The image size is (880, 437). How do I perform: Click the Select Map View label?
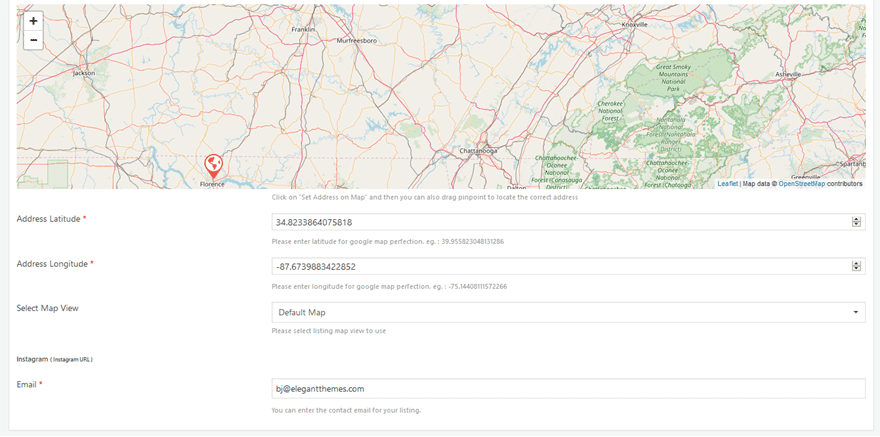click(x=48, y=308)
